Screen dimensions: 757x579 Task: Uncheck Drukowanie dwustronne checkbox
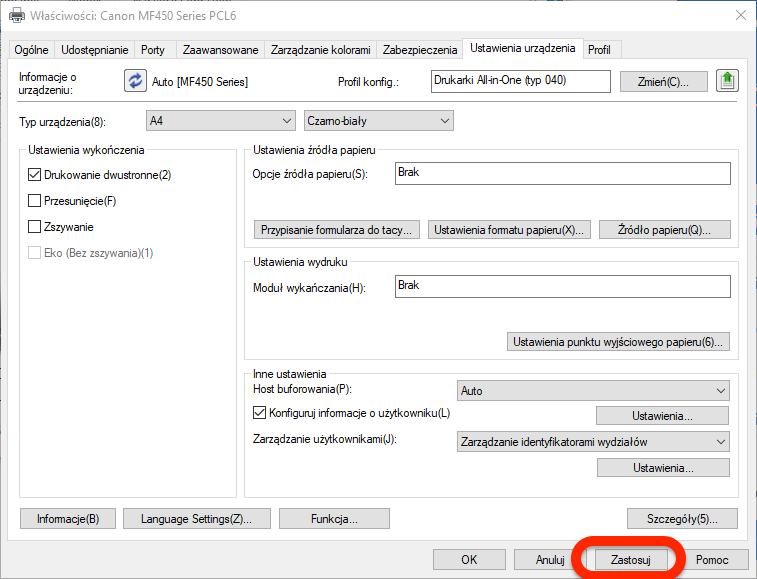point(36,175)
